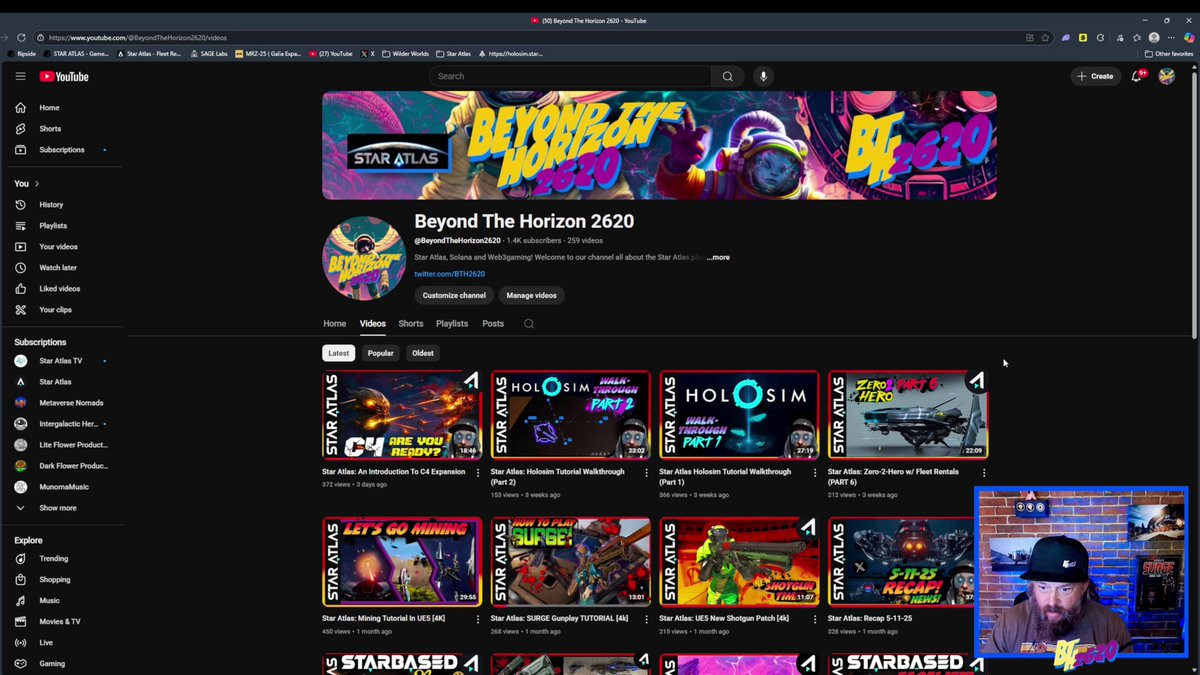Click the browser address bar URL
Viewport: 1200px width, 675px height.
coord(138,38)
